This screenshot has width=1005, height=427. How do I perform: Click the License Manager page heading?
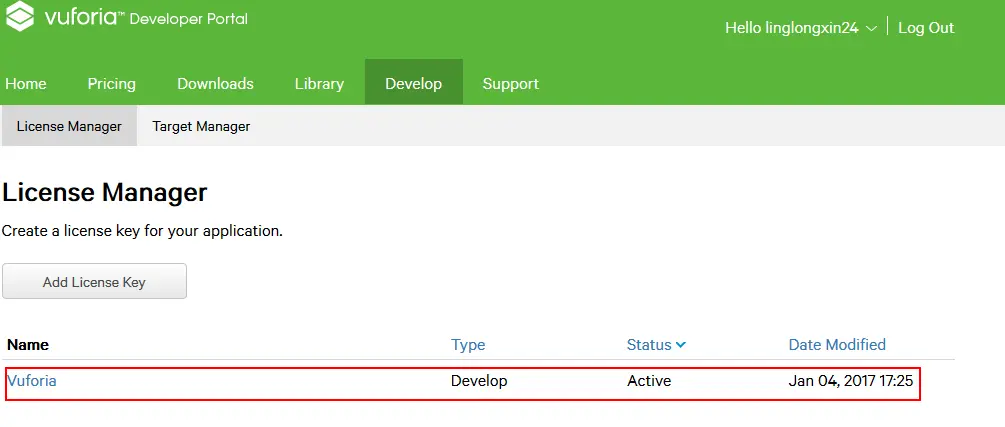point(104,192)
